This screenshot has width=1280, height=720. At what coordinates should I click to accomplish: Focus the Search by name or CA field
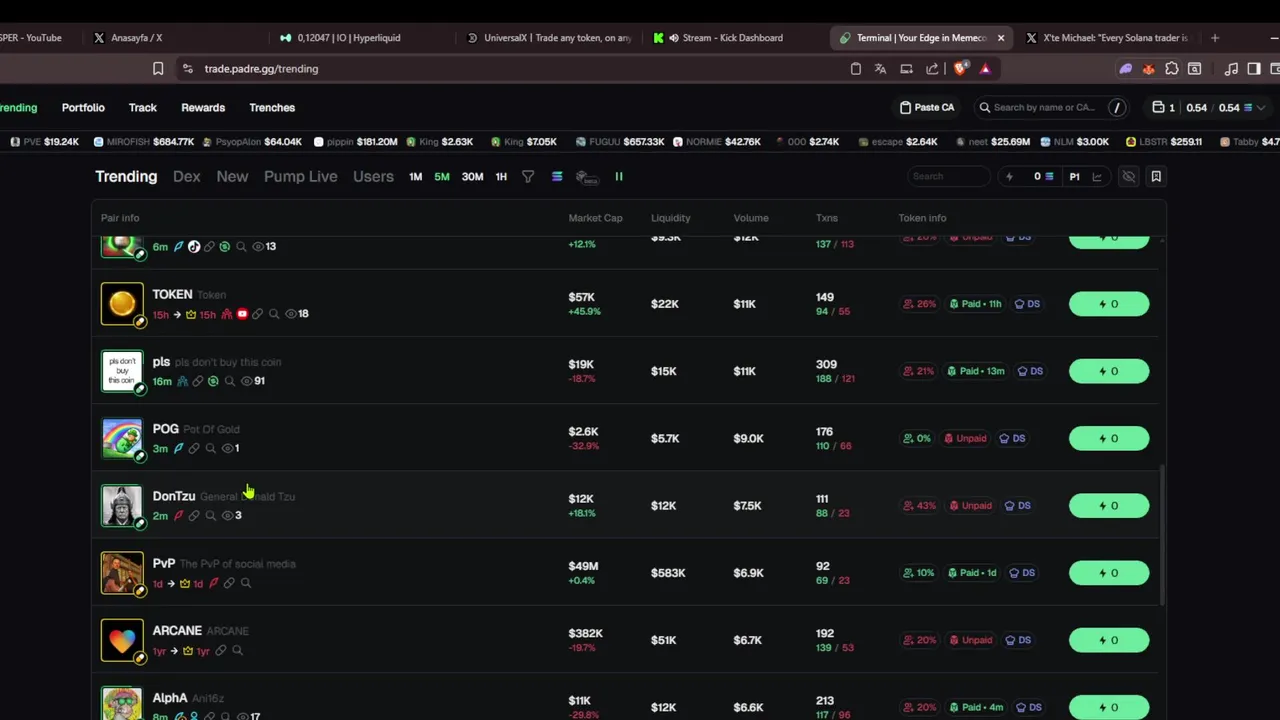click(1044, 108)
